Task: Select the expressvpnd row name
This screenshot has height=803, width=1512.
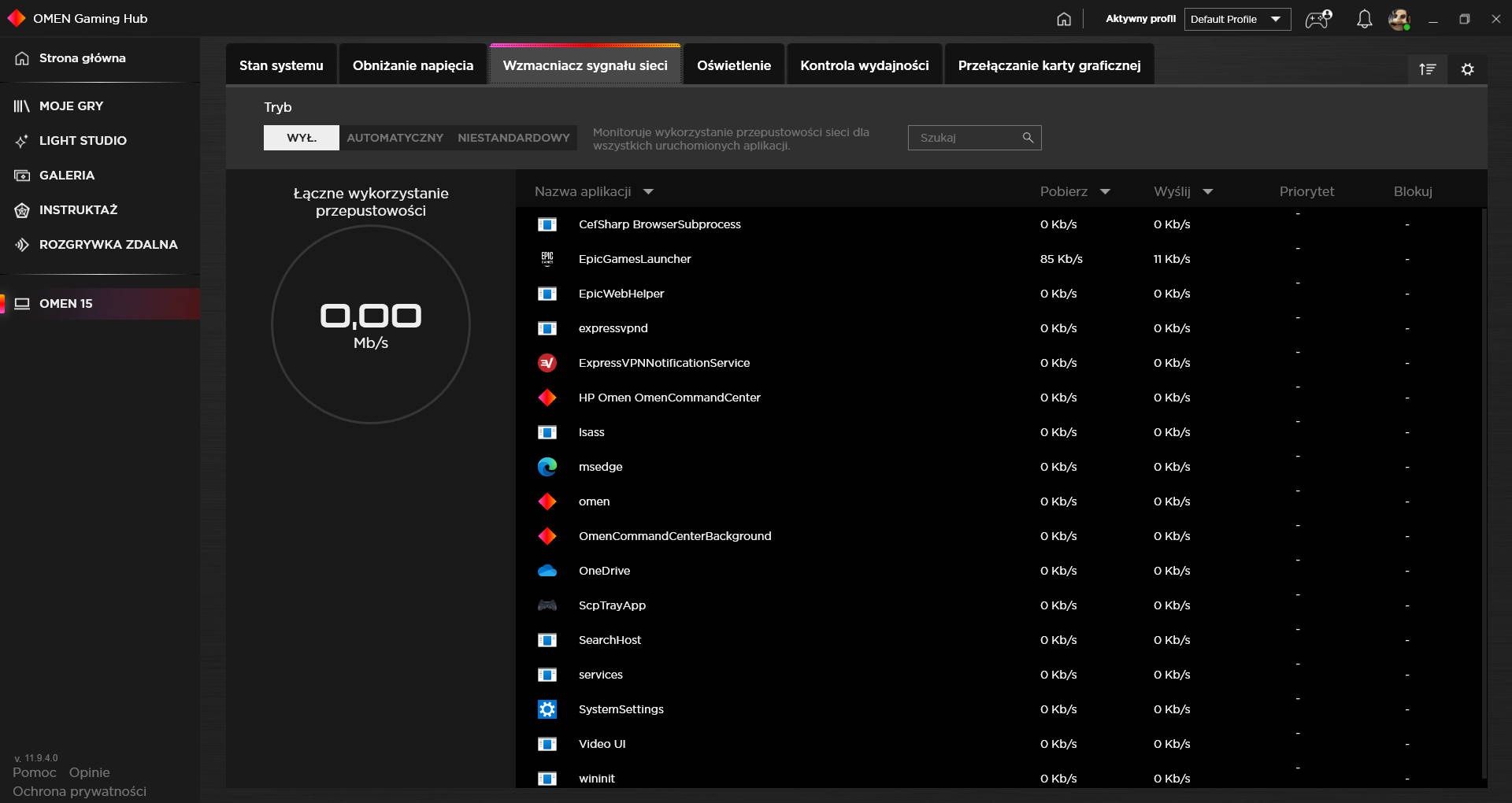Action: point(613,328)
